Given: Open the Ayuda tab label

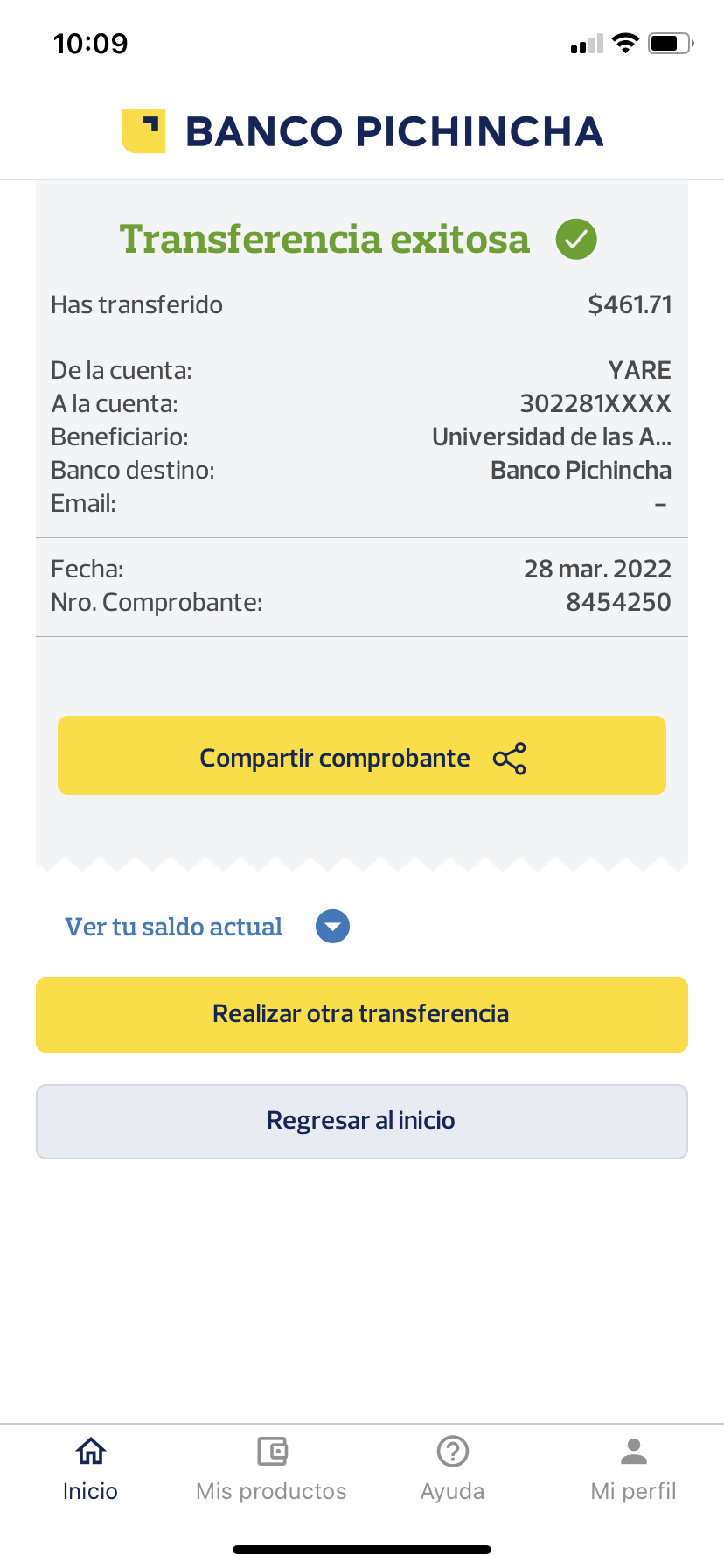Looking at the screenshot, I should pyautogui.click(x=453, y=1491).
